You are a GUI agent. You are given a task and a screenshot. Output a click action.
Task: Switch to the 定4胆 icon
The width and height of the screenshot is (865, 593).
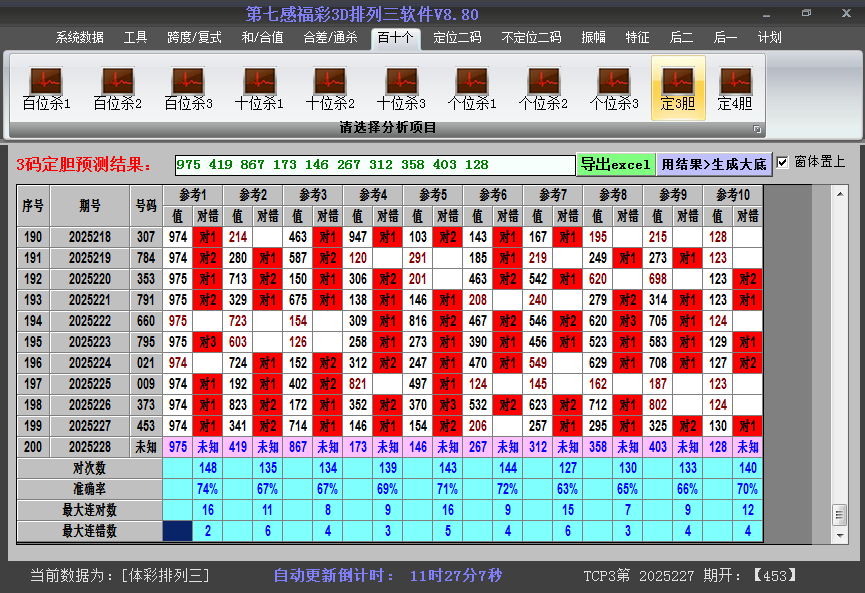(x=735, y=88)
